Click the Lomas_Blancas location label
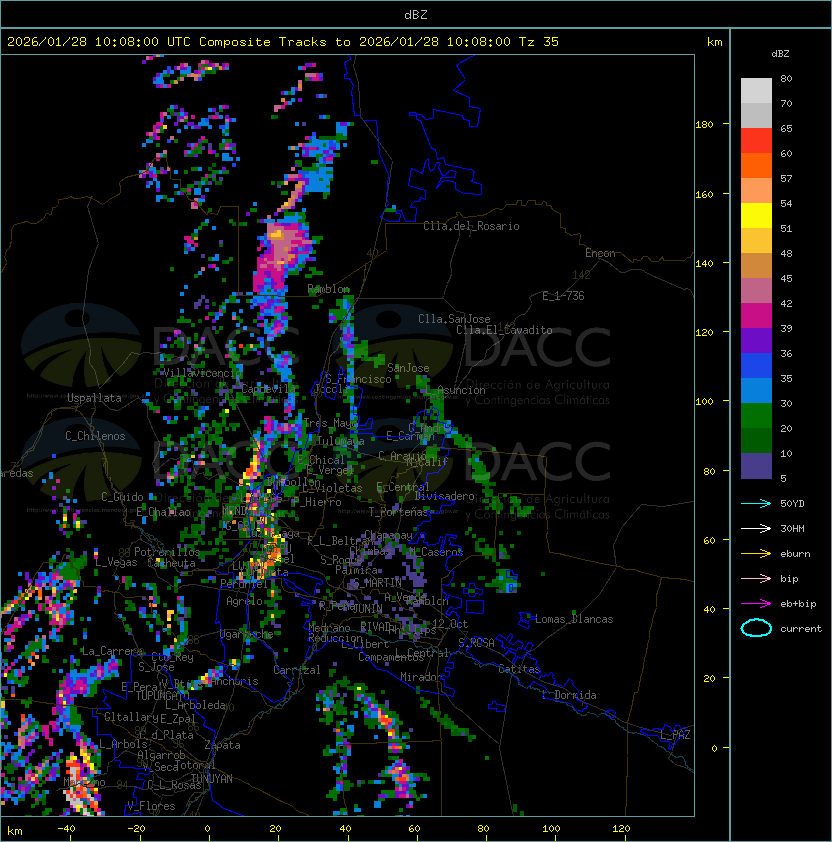The height and width of the screenshot is (842, 832). pos(574,619)
